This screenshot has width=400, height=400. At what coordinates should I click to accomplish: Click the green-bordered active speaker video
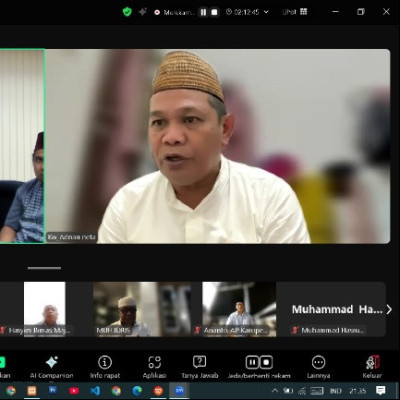point(22,146)
